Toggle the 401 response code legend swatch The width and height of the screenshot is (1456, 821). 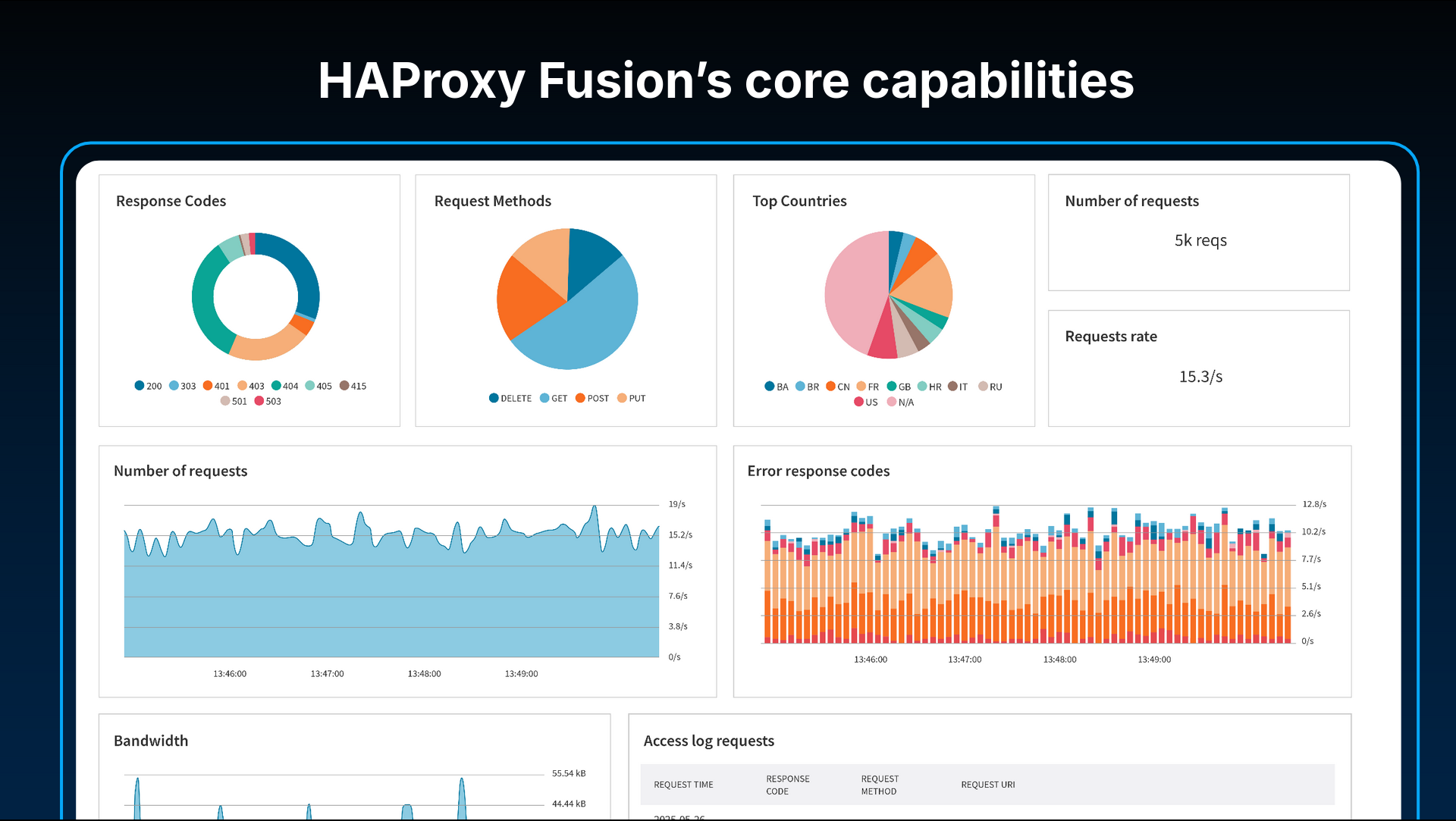click(208, 386)
